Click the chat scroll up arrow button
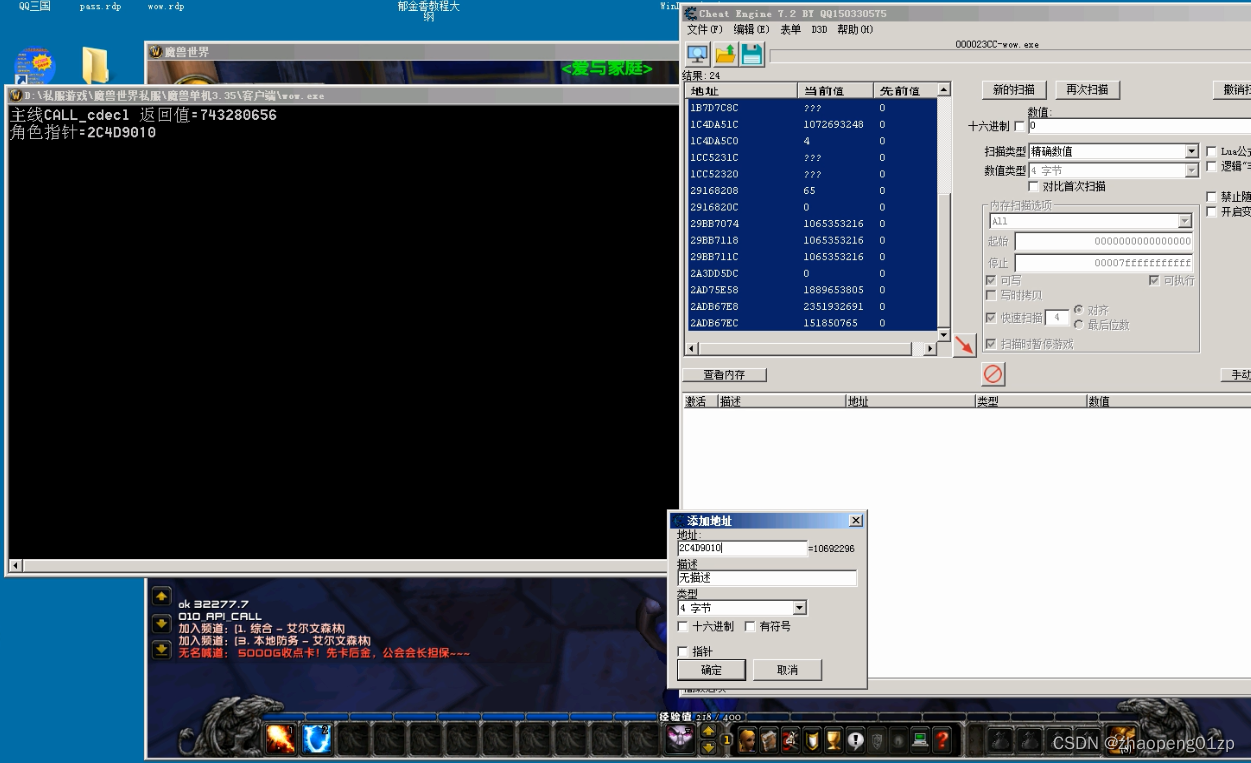The height and width of the screenshot is (763, 1251). (x=161, y=596)
